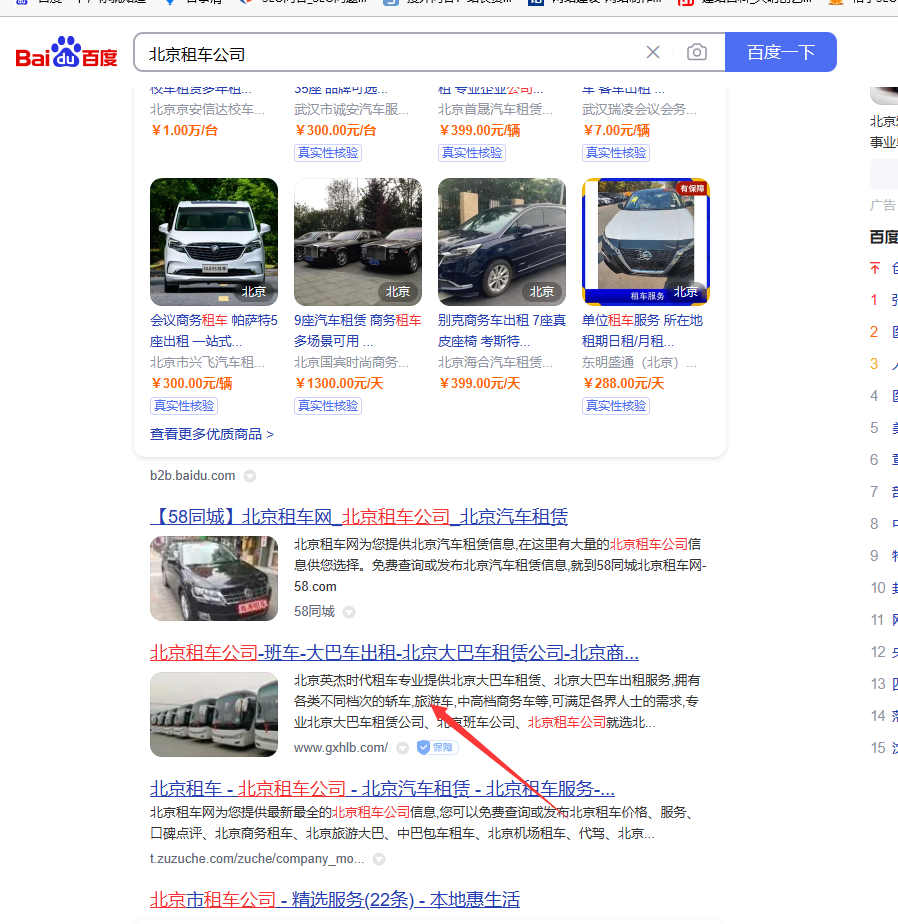Click 真实性核验 badge under ¥288.00元/天
898x924 pixels.
click(x=616, y=406)
